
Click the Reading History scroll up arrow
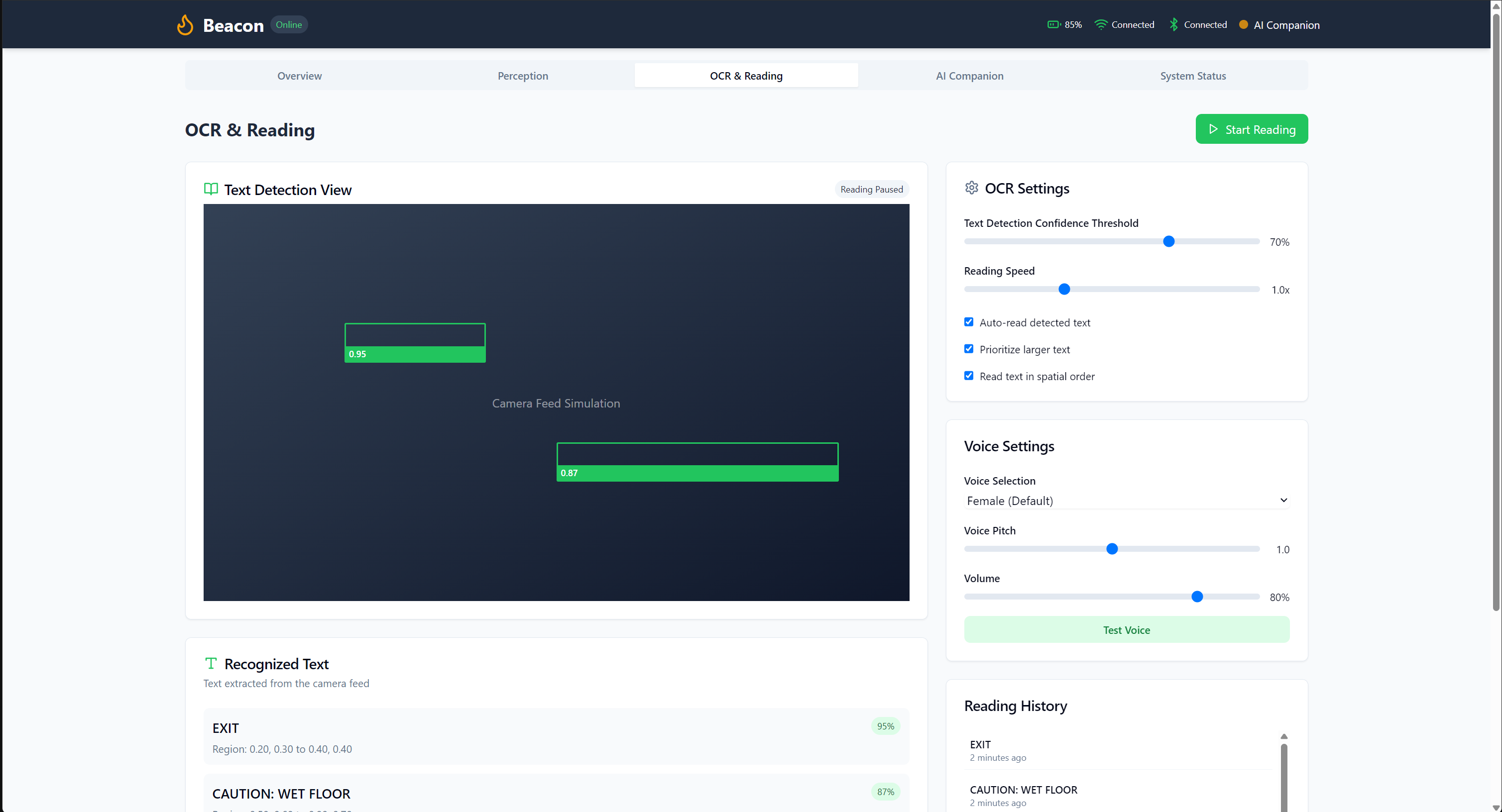pos(1284,736)
